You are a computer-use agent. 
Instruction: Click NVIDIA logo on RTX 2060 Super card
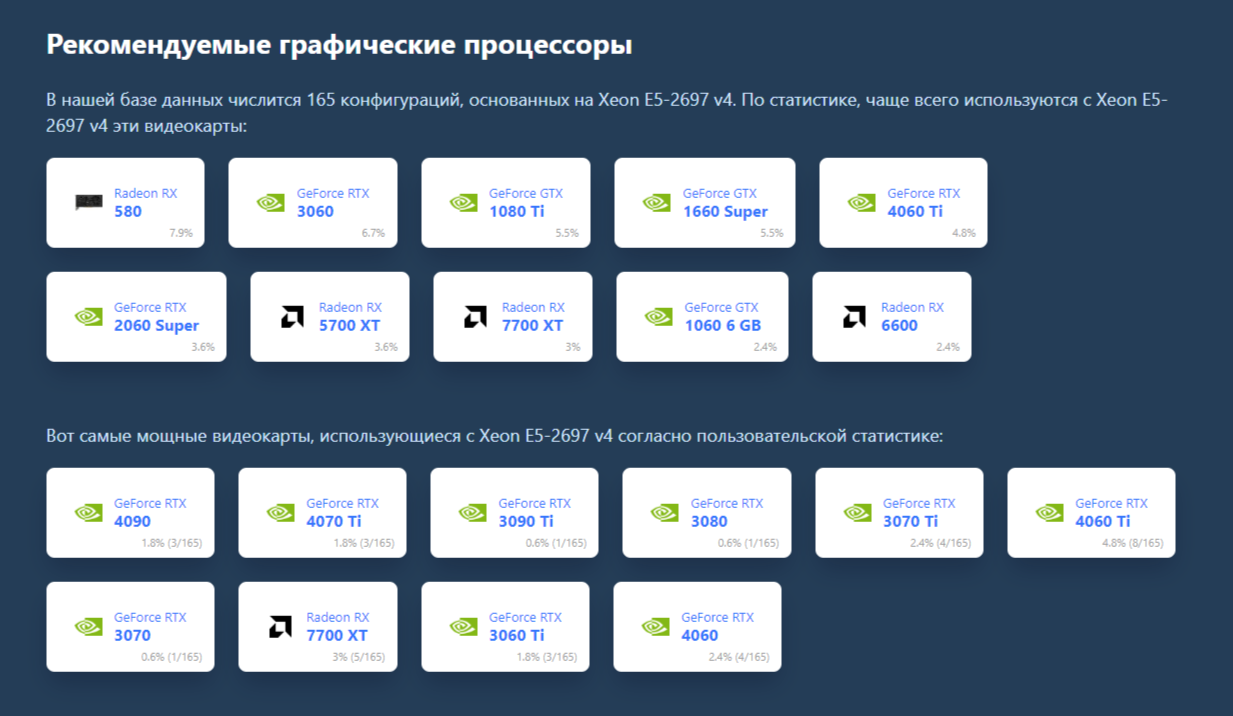[x=89, y=316]
